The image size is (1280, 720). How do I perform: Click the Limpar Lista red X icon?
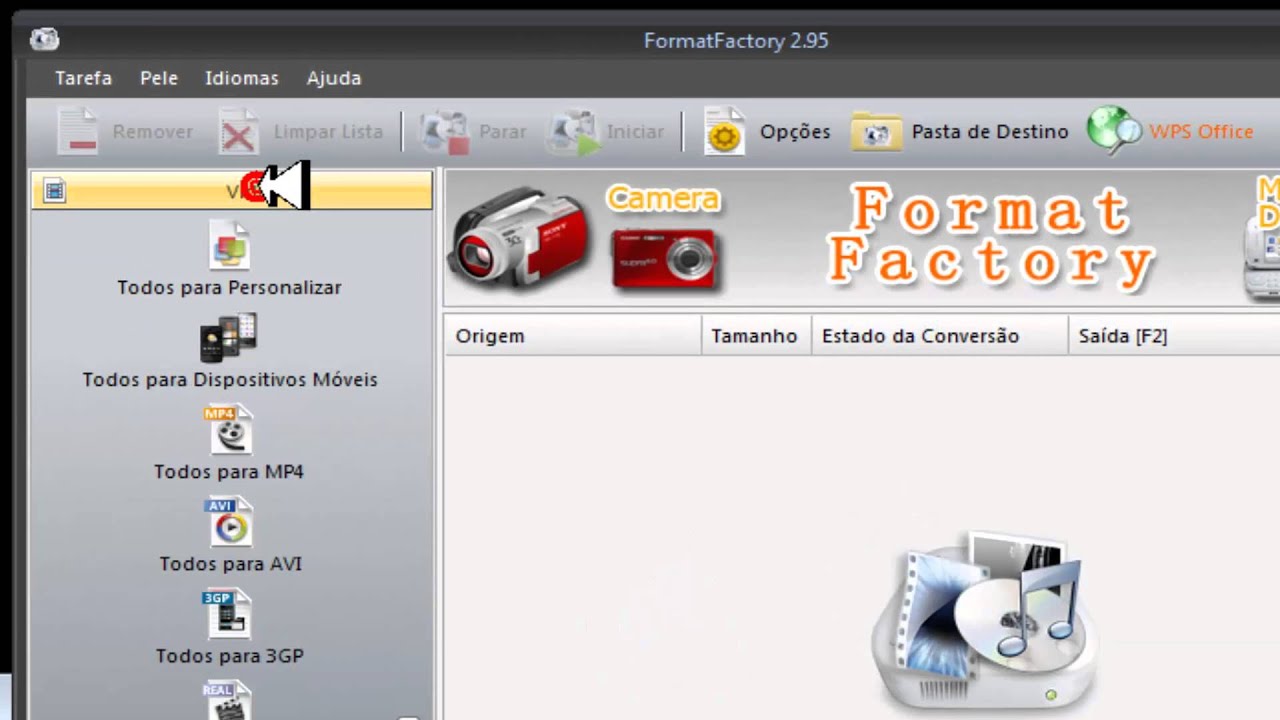(238, 131)
